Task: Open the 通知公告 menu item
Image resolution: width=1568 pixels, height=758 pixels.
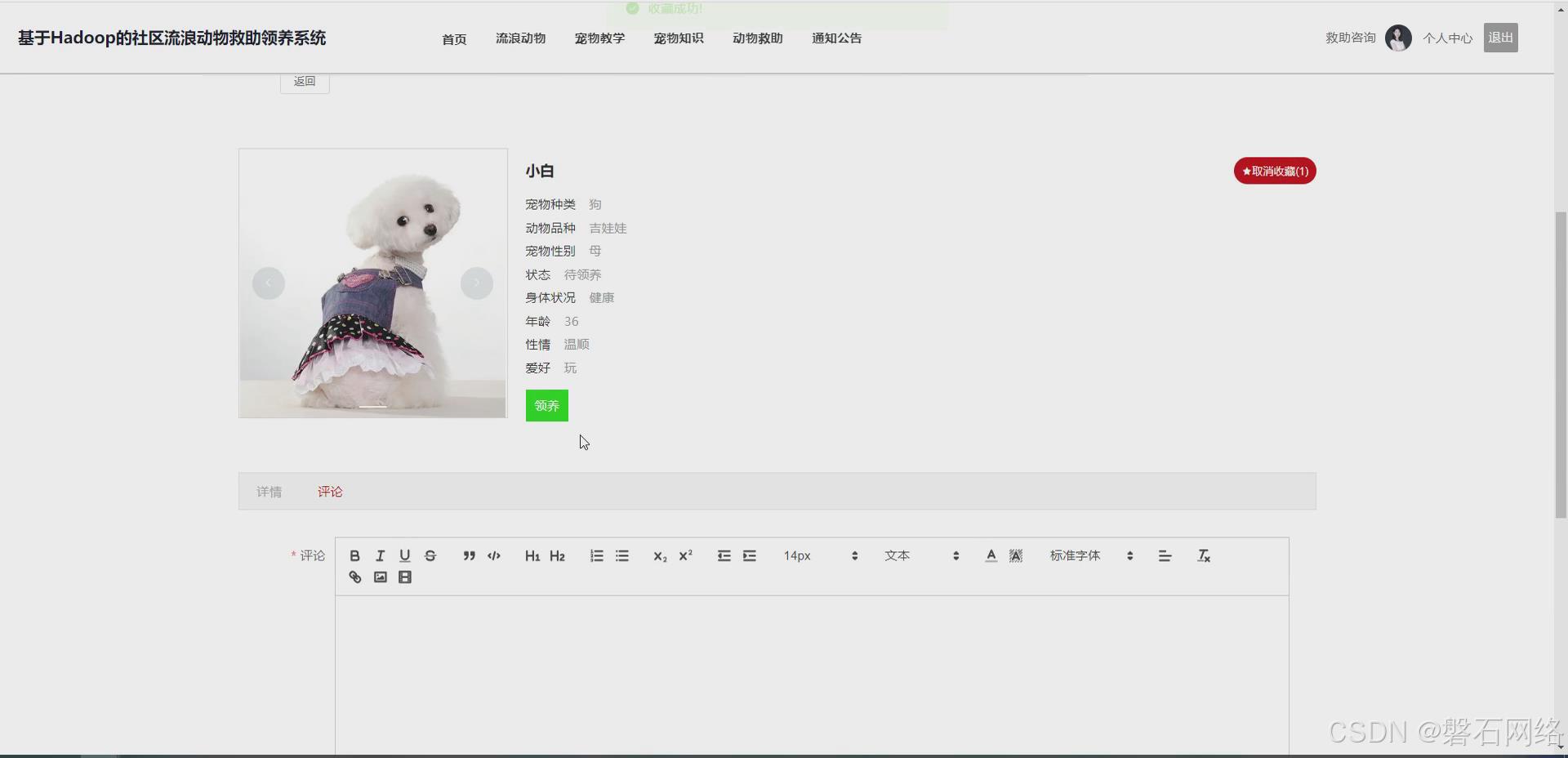Action: [835, 38]
